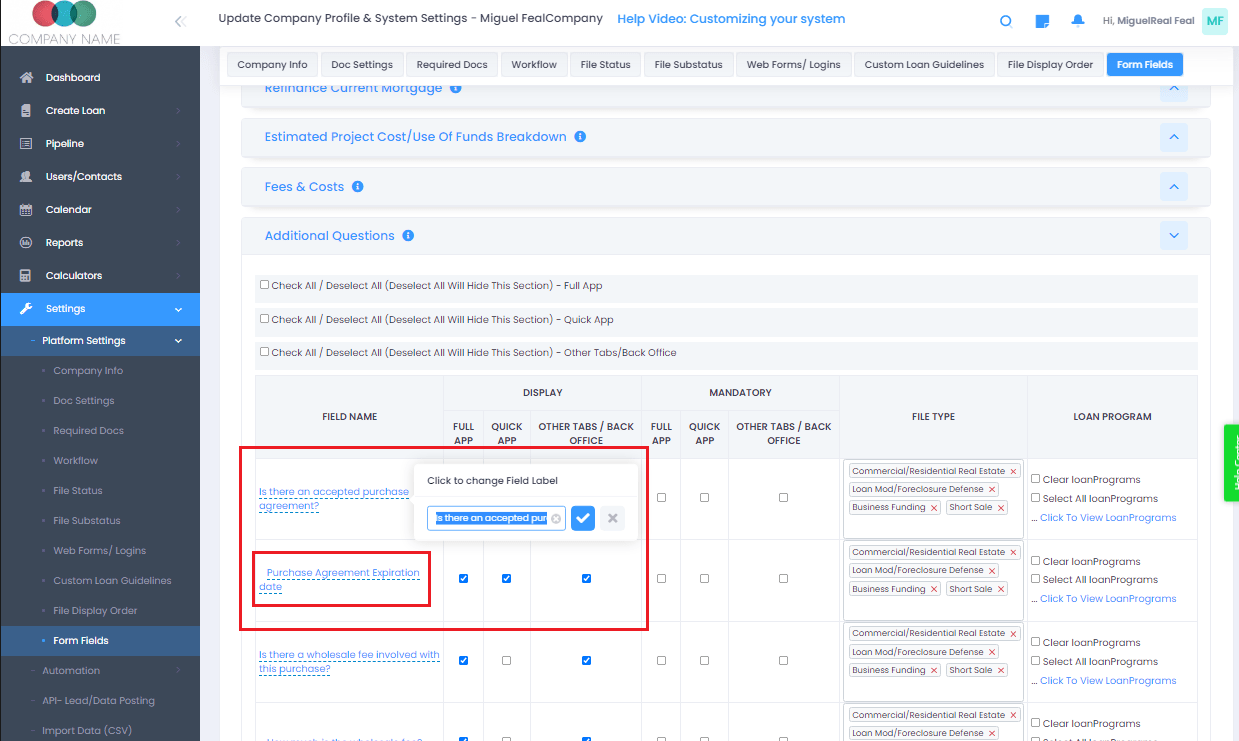The width and height of the screenshot is (1239, 741).
Task: Cancel label edit with grey X button
Action: [x=613, y=518]
